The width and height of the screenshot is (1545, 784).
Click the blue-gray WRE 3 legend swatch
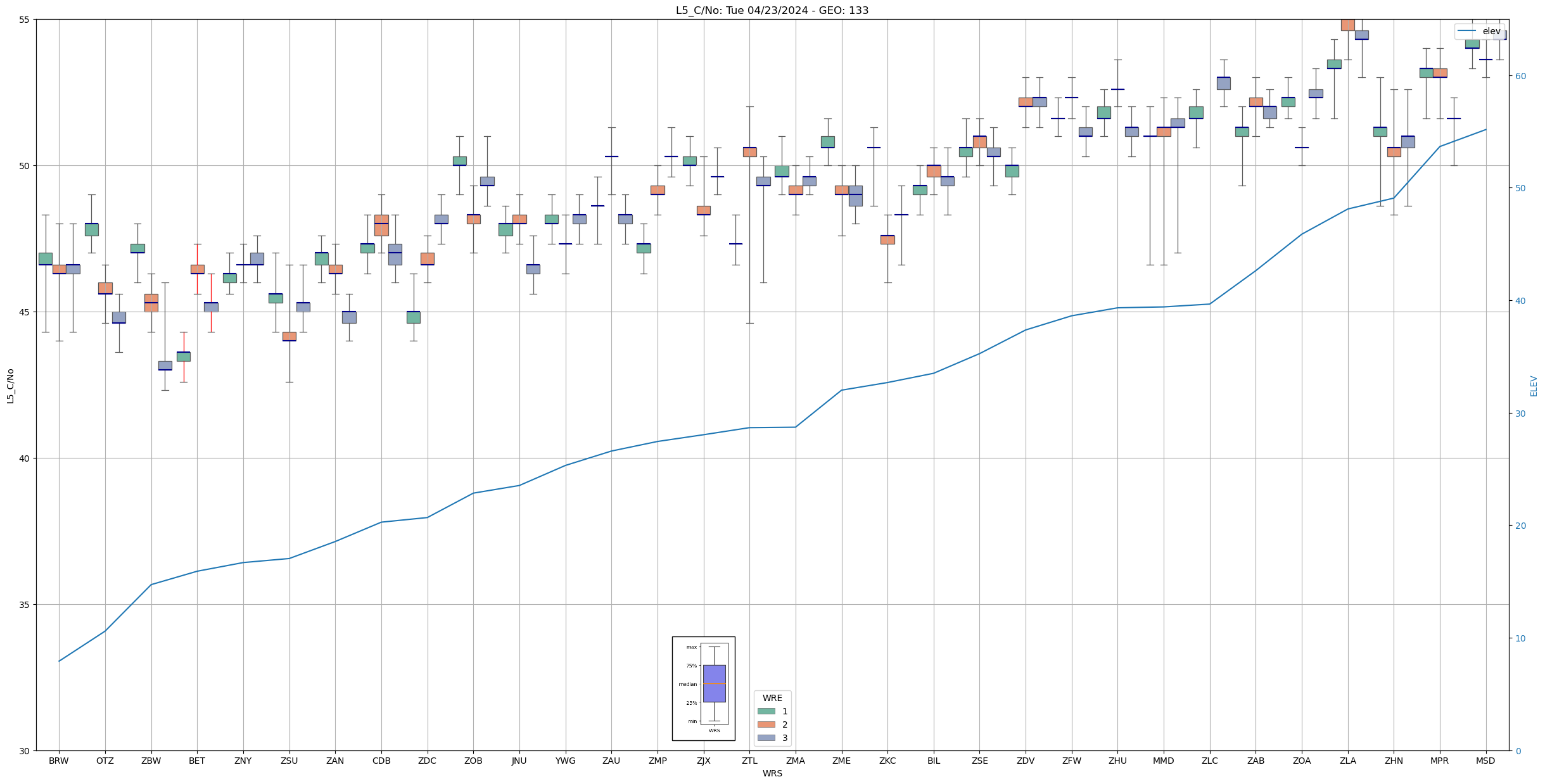(x=766, y=738)
